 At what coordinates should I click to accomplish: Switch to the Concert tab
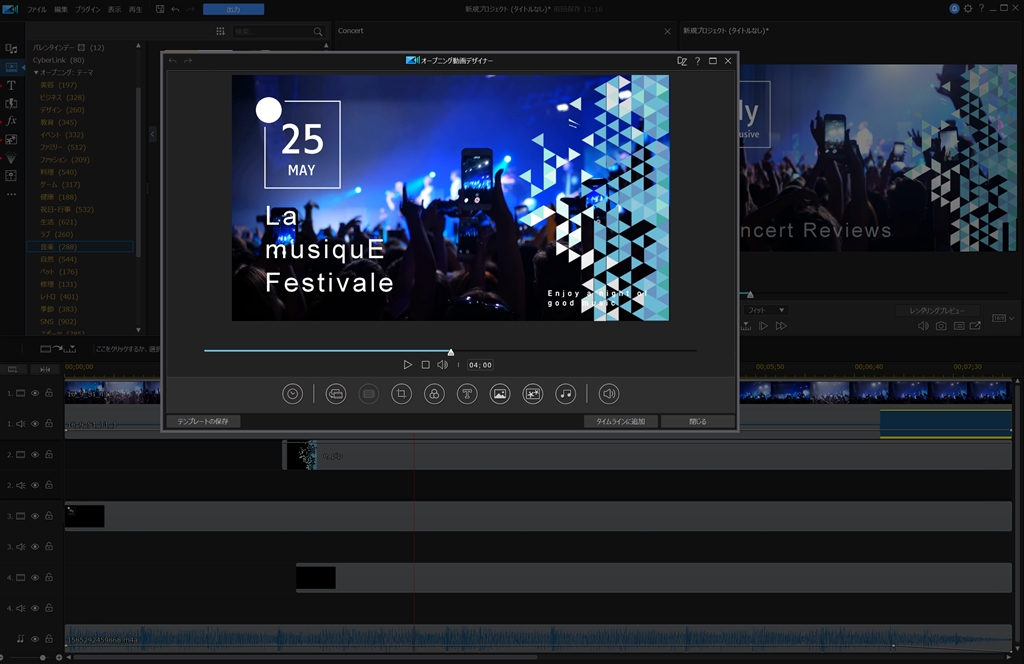click(350, 31)
